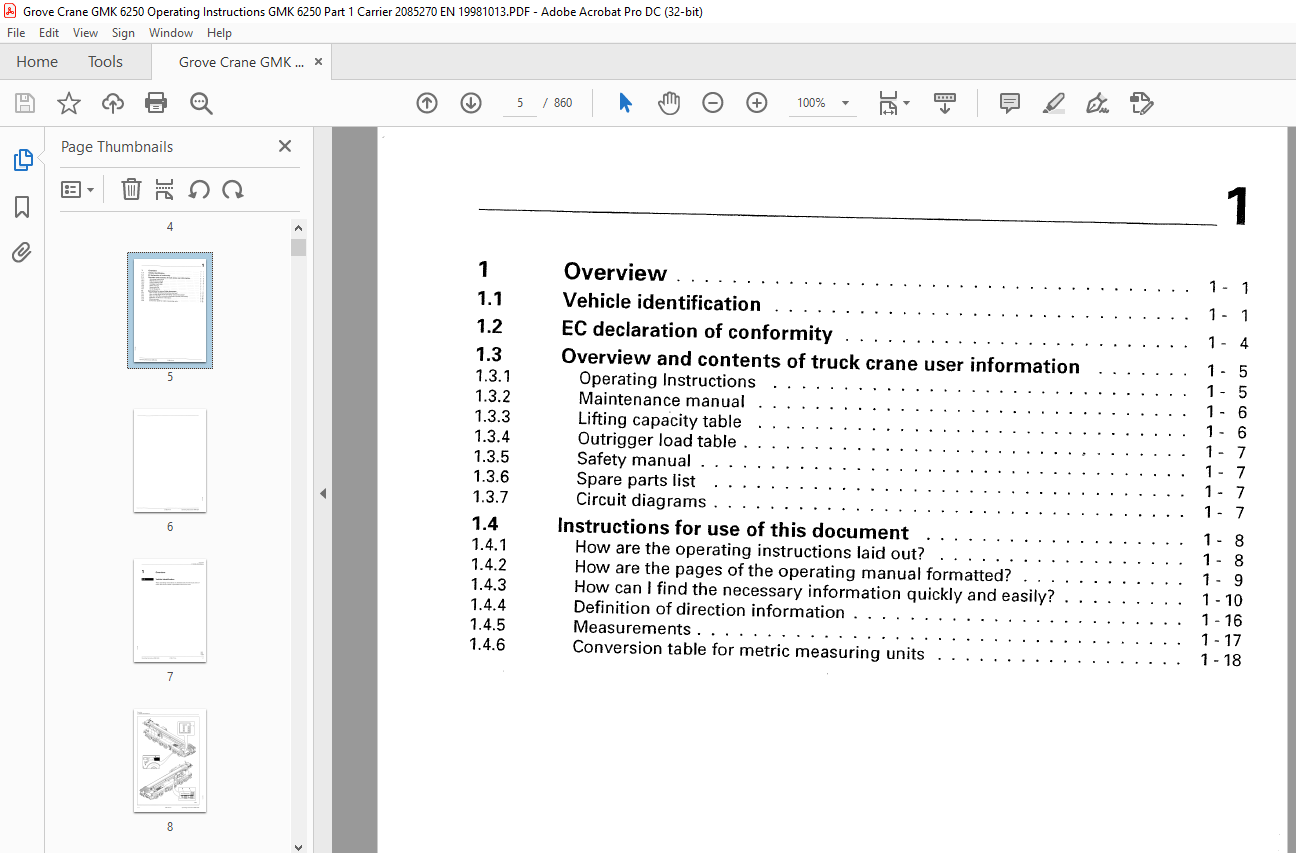Open the Sign document pen tool
1296x853 pixels.
[1097, 103]
